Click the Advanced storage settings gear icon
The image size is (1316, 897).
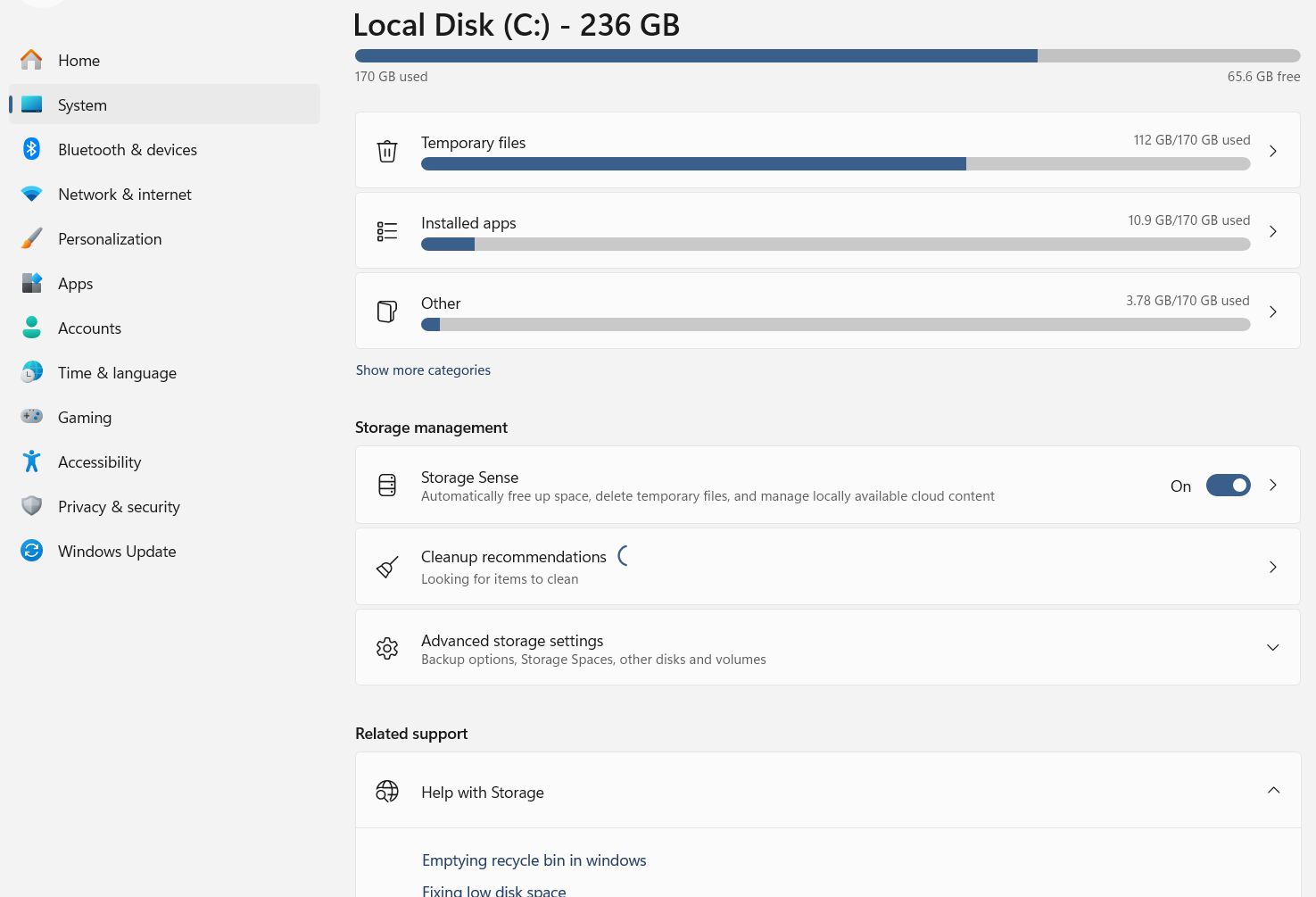(x=387, y=647)
